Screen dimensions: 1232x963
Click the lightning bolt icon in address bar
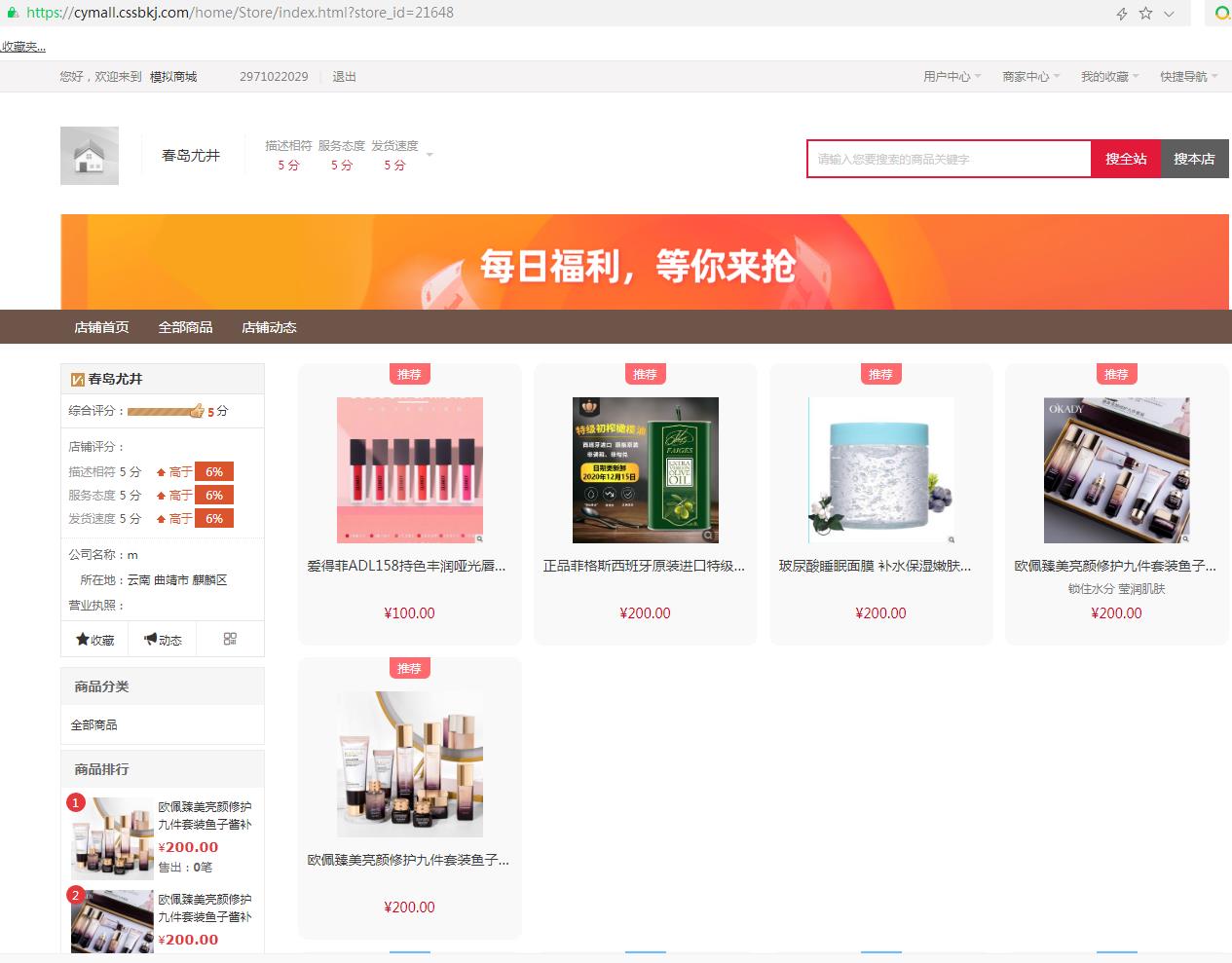[x=1121, y=14]
